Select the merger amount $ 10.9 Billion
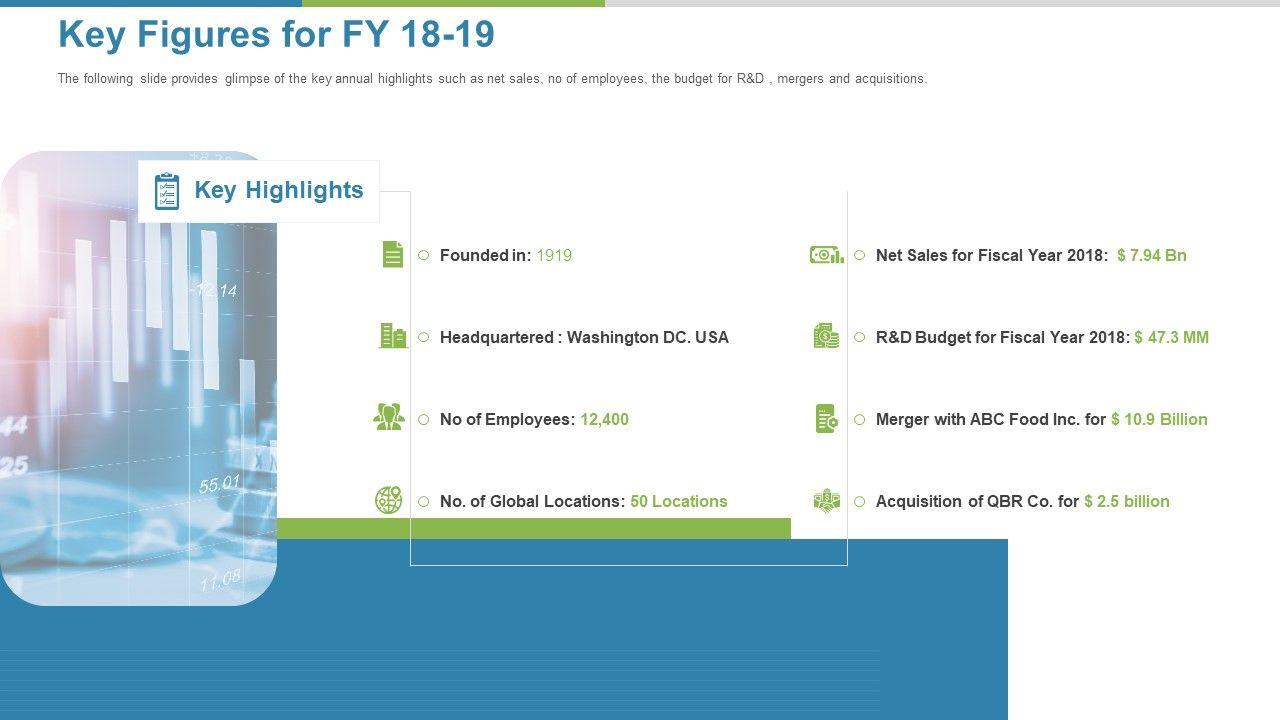This screenshot has width=1280, height=720. click(1160, 419)
